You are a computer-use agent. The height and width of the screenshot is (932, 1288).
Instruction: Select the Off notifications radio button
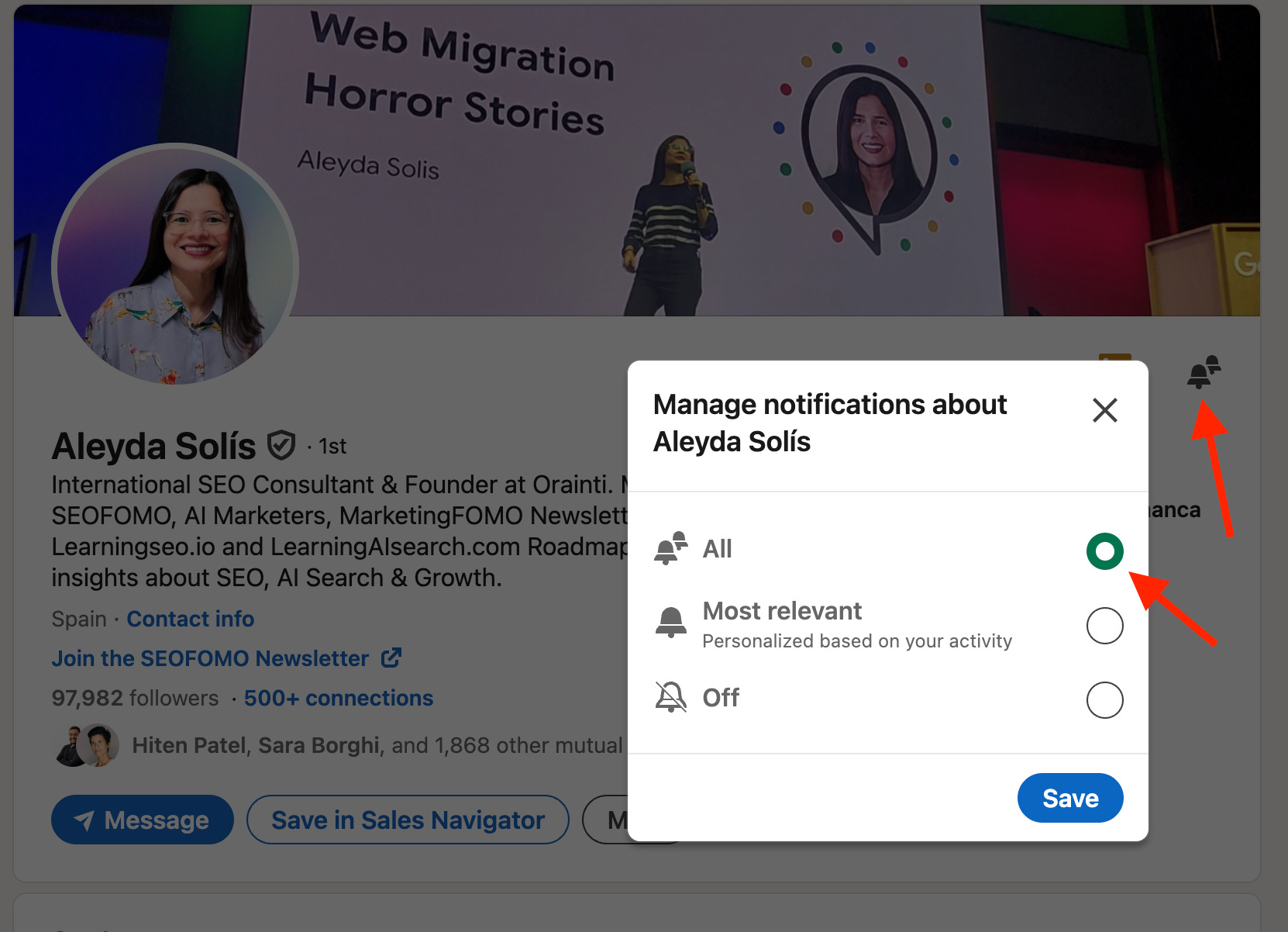[1104, 700]
